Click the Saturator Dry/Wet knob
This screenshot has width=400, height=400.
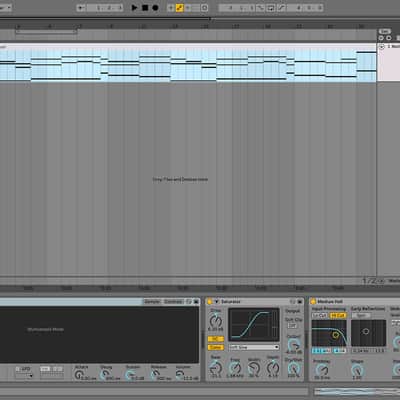tap(294, 368)
